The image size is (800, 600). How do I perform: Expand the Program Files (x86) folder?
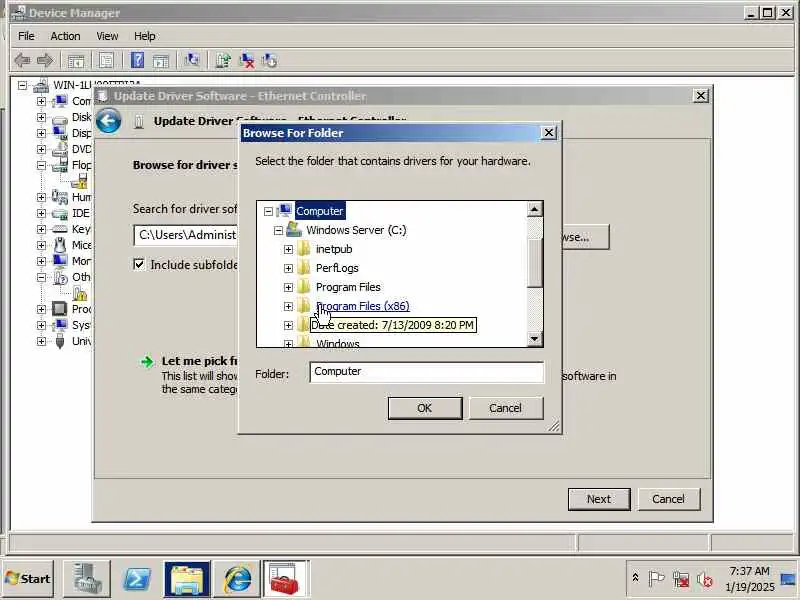pos(288,306)
